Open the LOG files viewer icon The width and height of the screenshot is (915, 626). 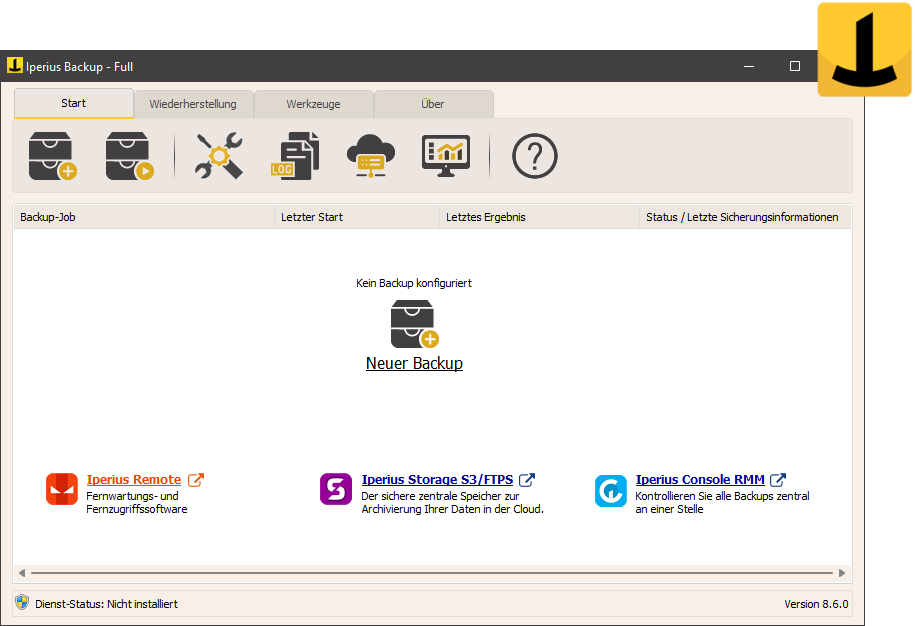tap(295, 156)
